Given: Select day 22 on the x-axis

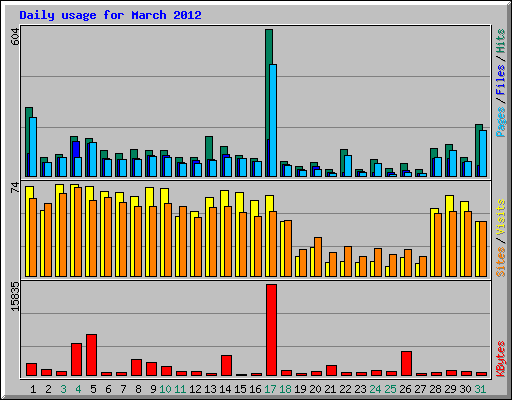Looking at the screenshot, I should (x=345, y=389).
